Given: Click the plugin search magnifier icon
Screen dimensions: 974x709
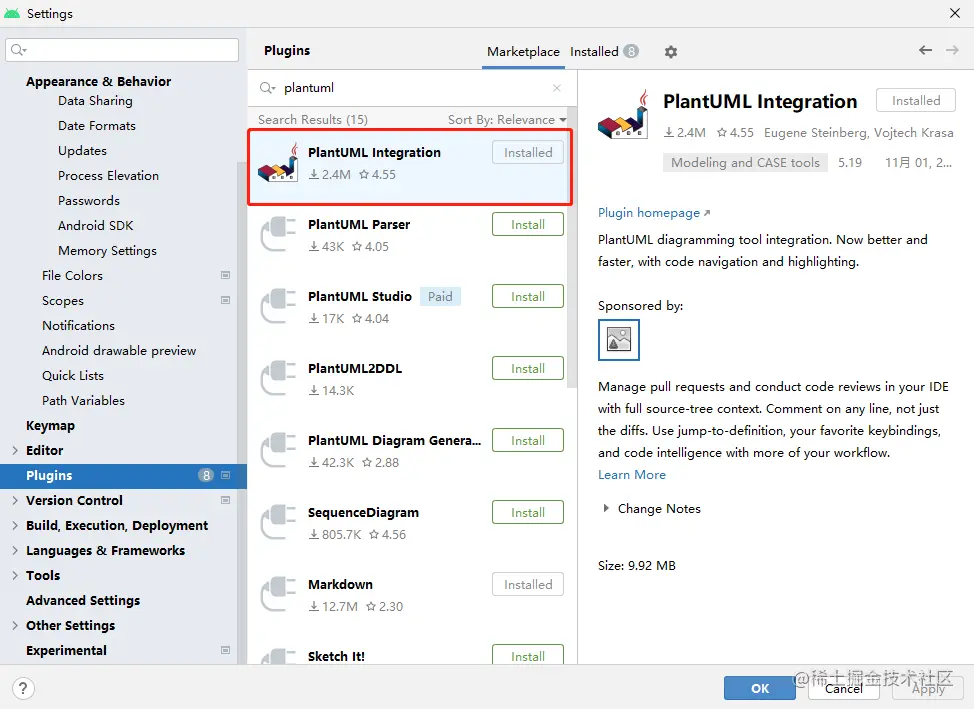Looking at the screenshot, I should pos(267,88).
